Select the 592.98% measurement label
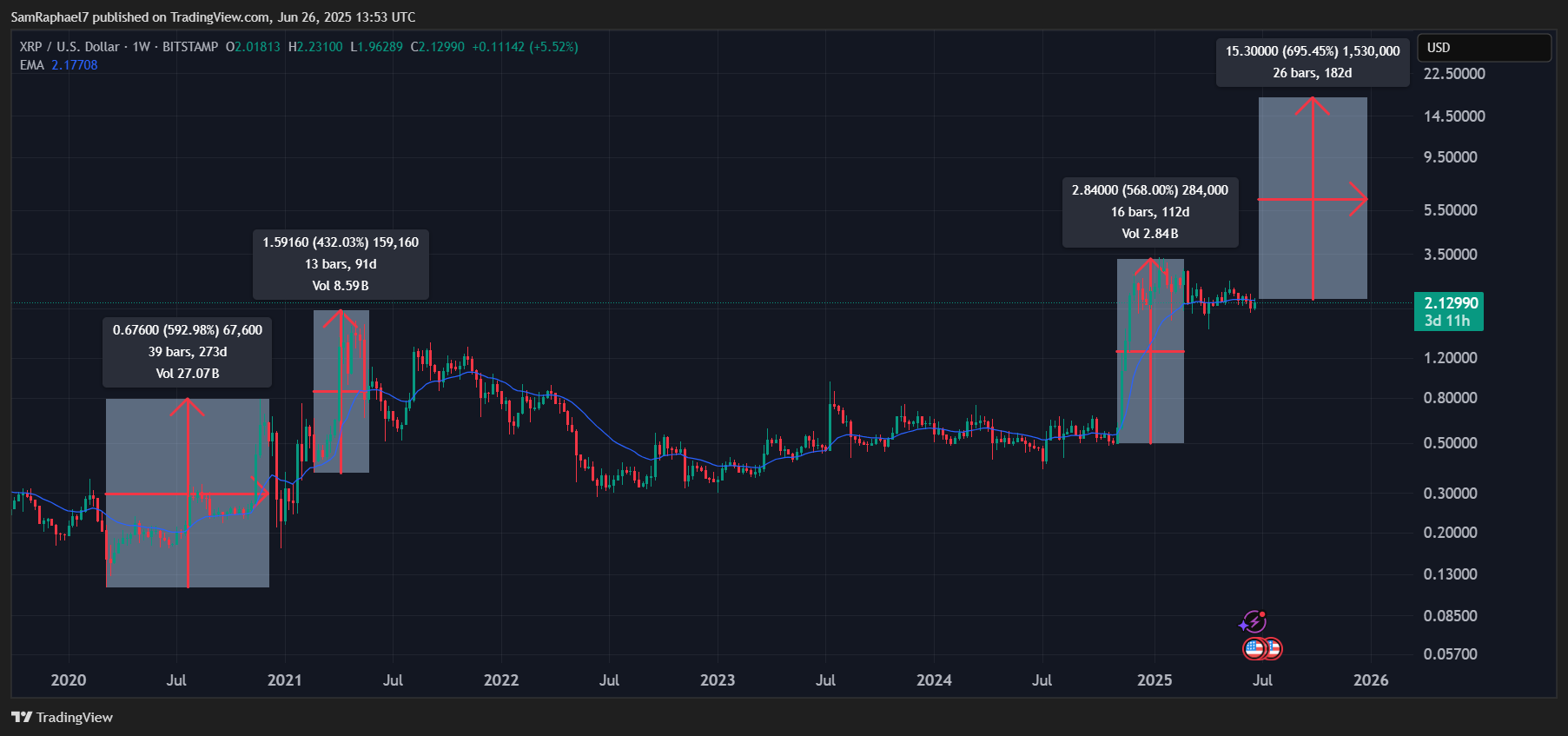The image size is (1568, 736). [x=188, y=351]
